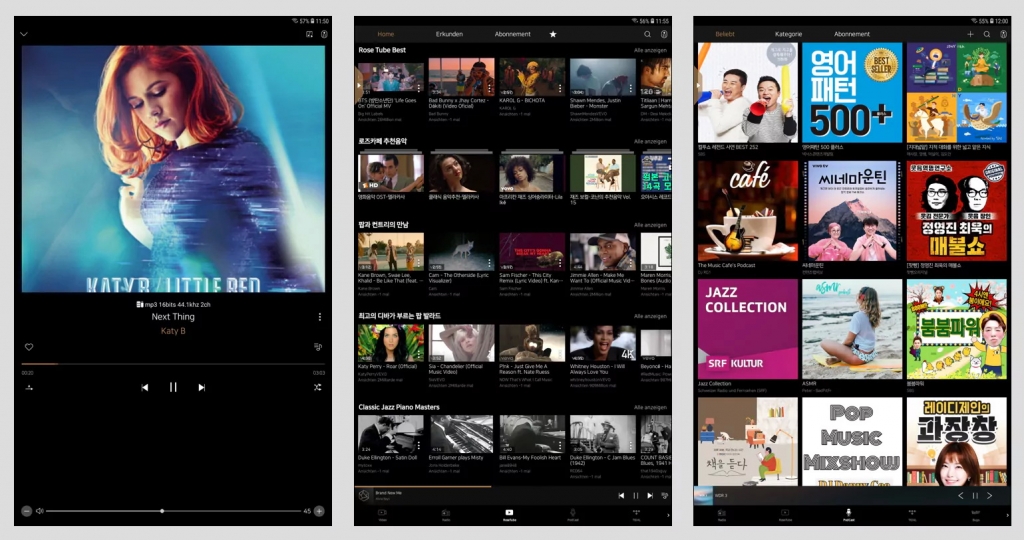This screenshot has width=1024, height=540.
Task: Decrease volume with the minus button
Action: [x=26, y=511]
